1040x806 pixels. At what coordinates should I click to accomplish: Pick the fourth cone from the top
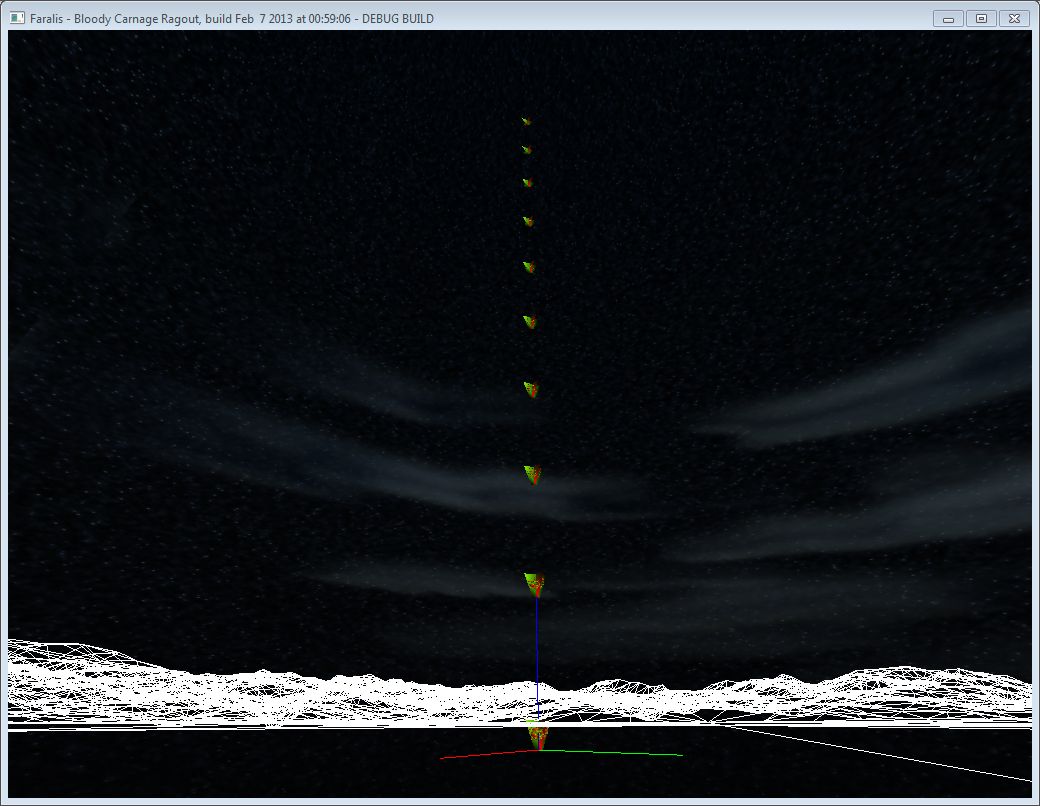(528, 221)
